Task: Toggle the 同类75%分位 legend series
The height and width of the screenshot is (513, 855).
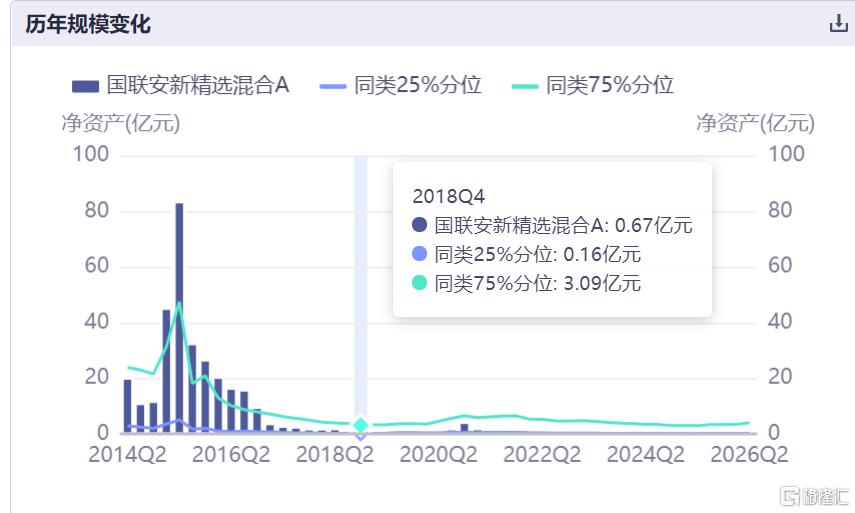Action: (x=592, y=86)
